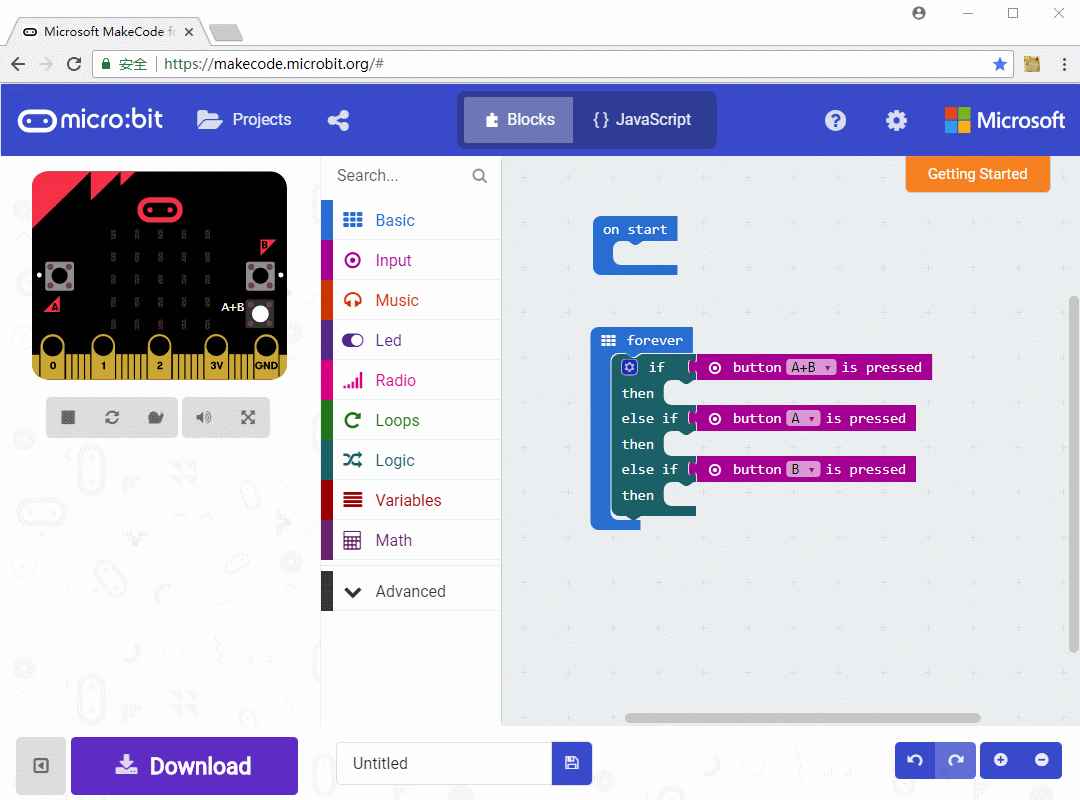1080x800 pixels.
Task: Launch the simulator in fullscreen
Action: pos(248,418)
